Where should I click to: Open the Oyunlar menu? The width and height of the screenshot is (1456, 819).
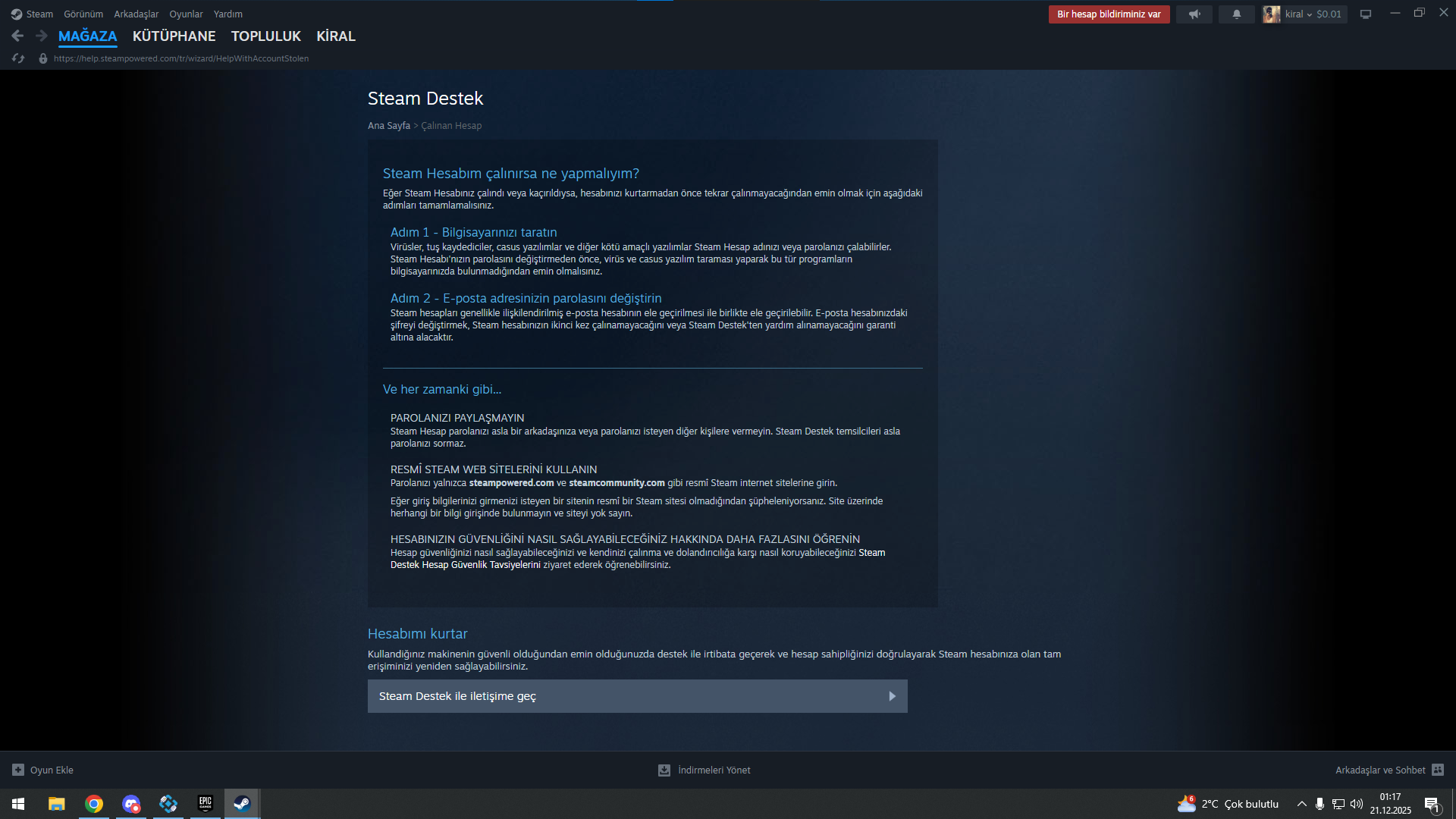coord(186,14)
